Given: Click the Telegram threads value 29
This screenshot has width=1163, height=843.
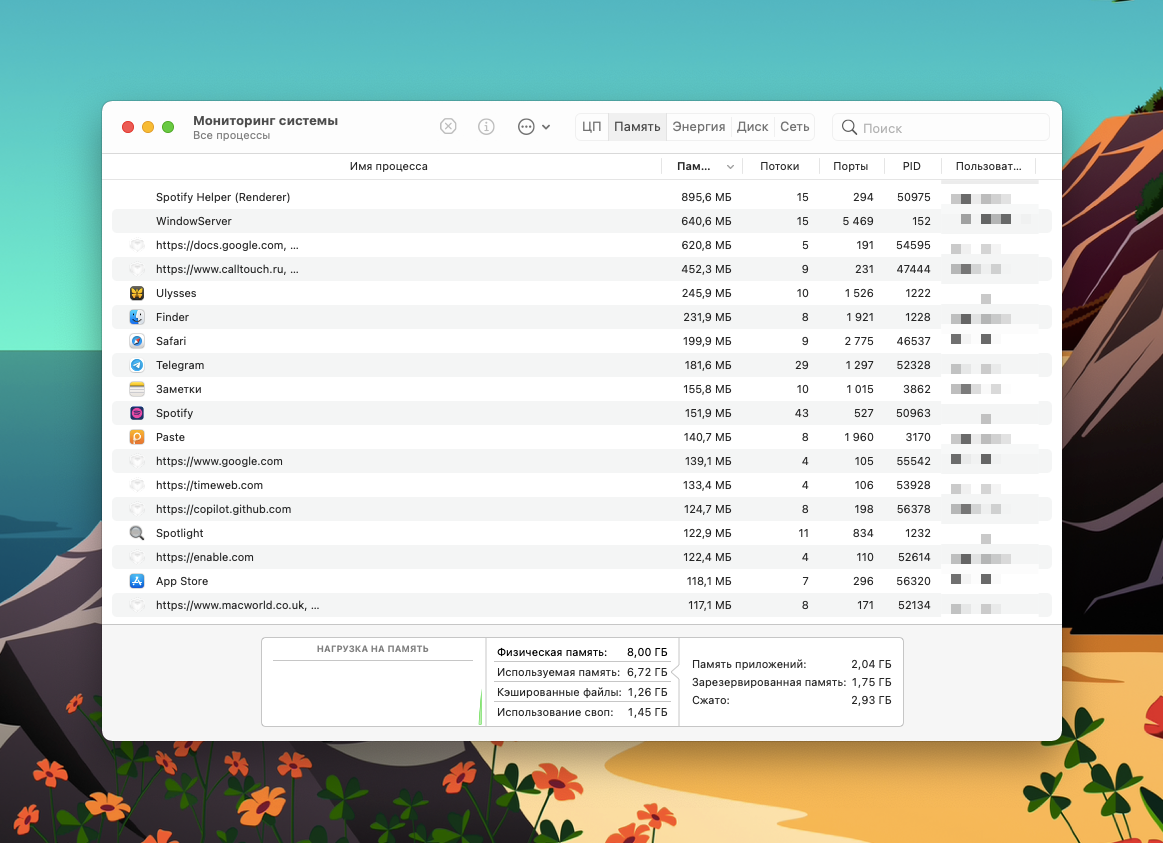Looking at the screenshot, I should coord(802,365).
